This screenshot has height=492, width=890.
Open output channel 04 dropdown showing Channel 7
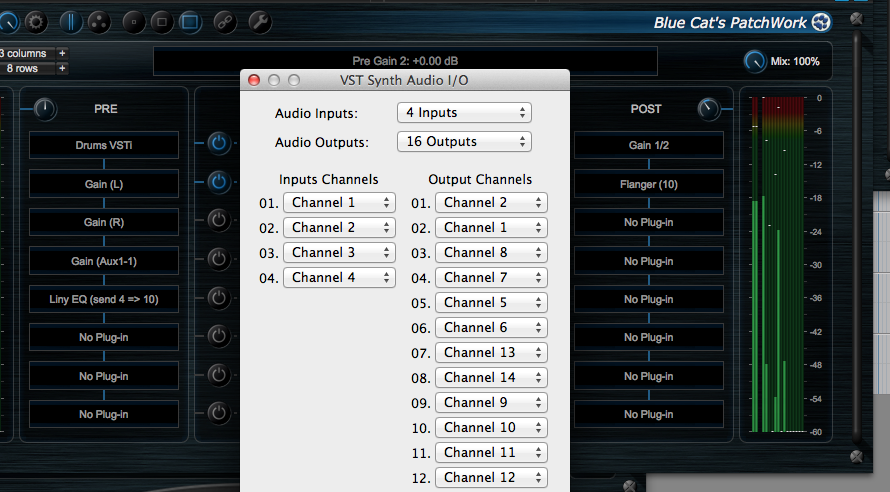[492, 277]
